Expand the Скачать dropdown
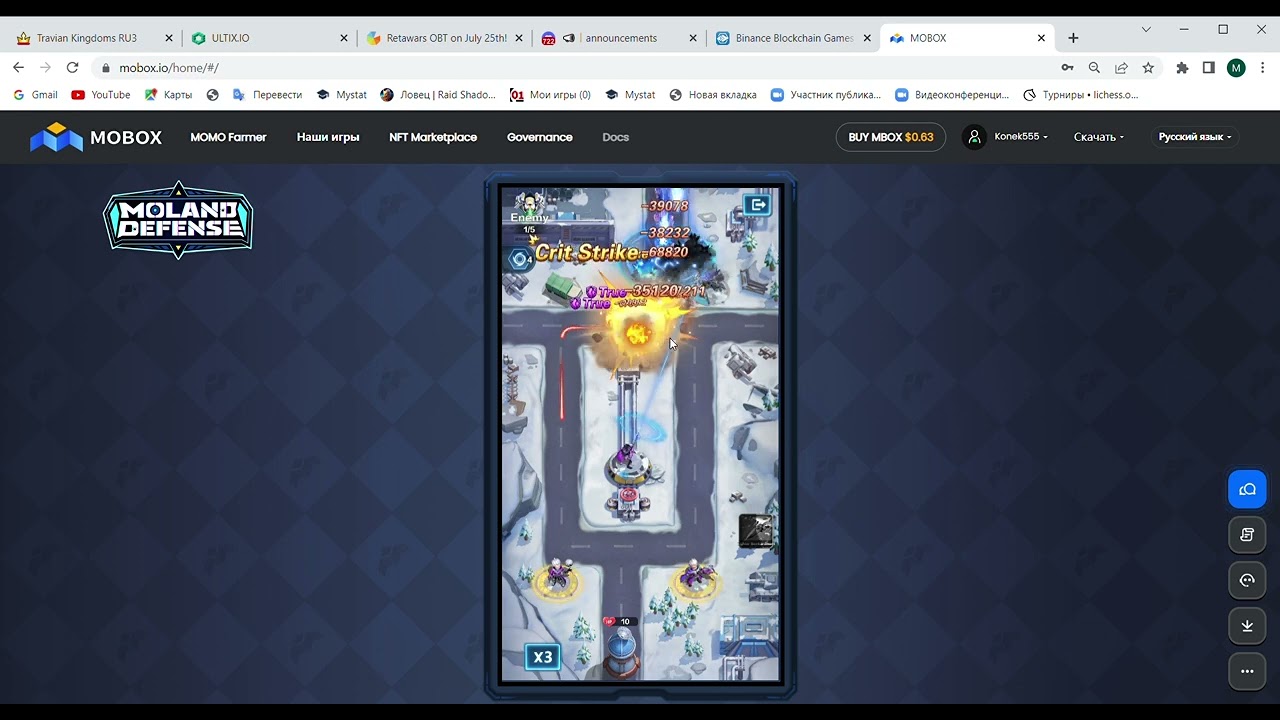 coord(1099,137)
